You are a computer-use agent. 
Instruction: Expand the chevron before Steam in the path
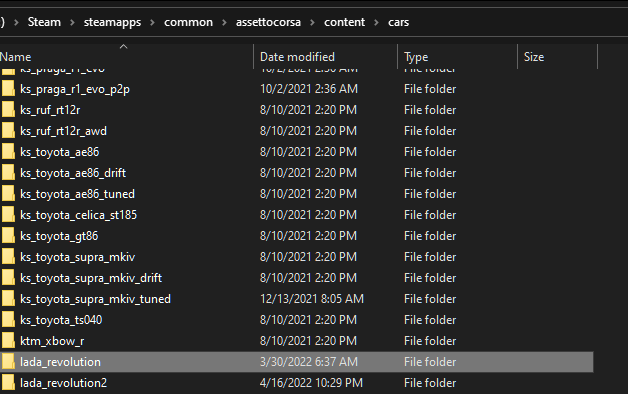click(16, 22)
